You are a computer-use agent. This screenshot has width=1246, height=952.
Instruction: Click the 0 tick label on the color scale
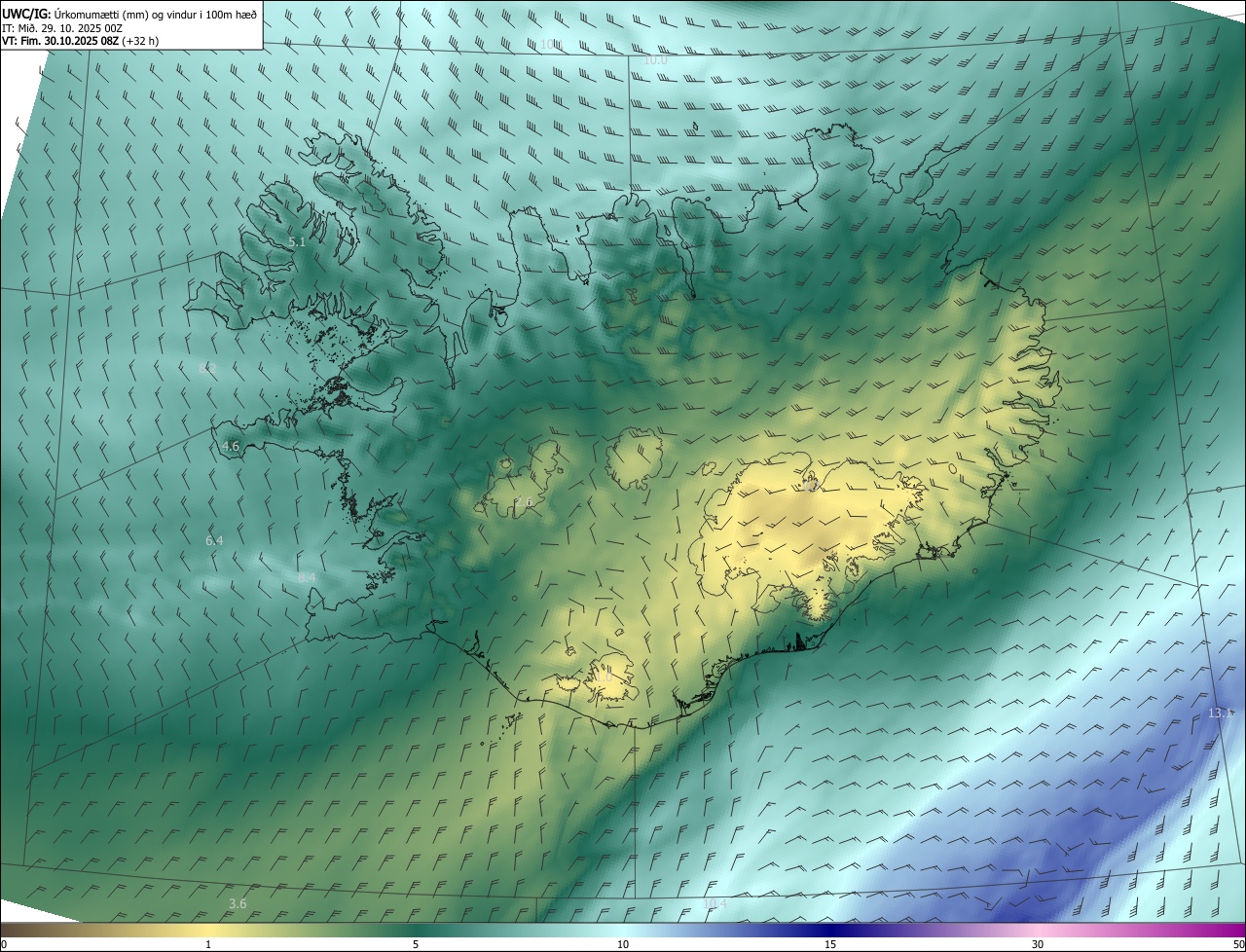[x=4, y=944]
